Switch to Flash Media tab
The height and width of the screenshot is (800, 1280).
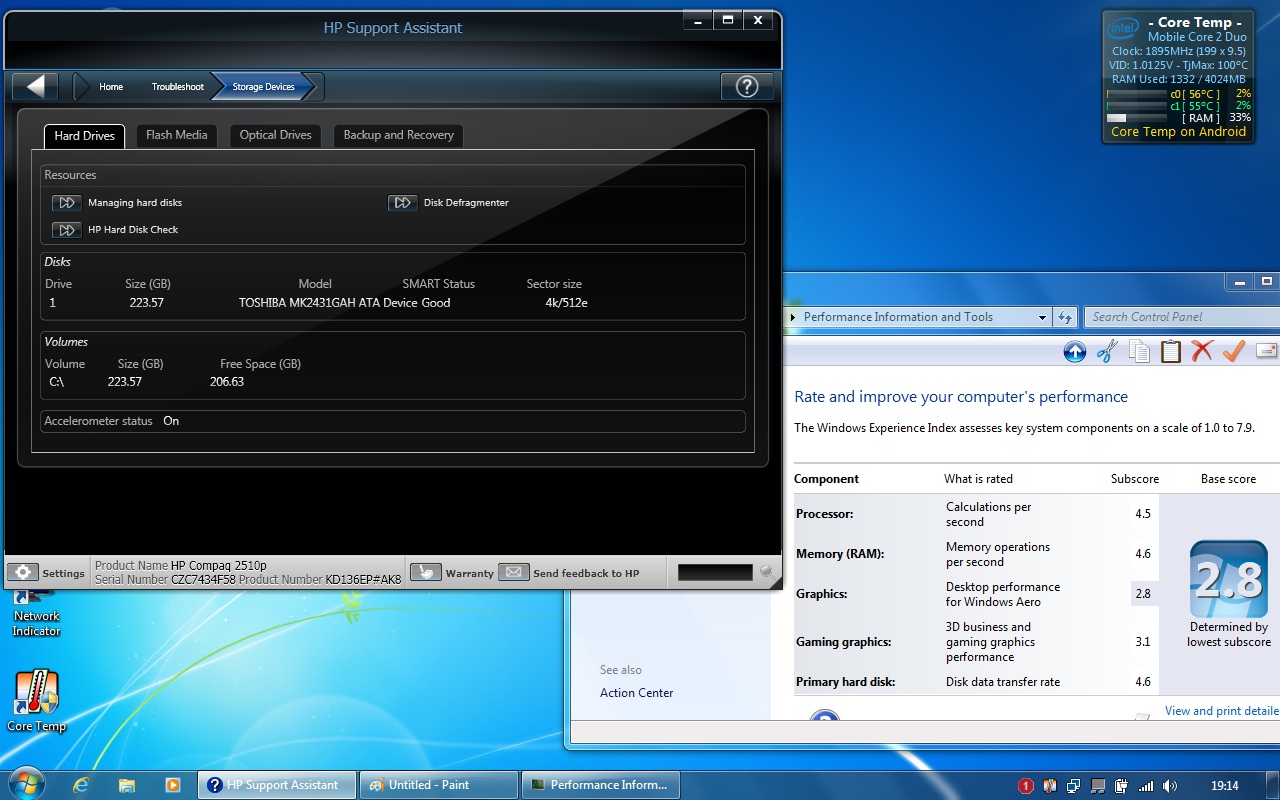click(x=177, y=135)
